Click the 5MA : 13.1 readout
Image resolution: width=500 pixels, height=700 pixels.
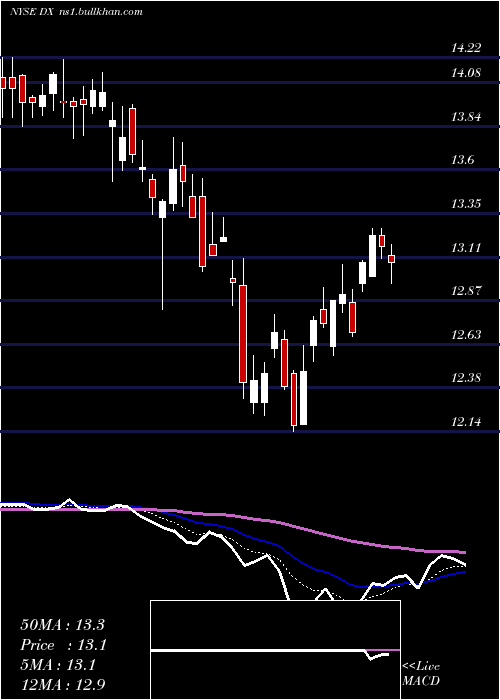coord(58,665)
